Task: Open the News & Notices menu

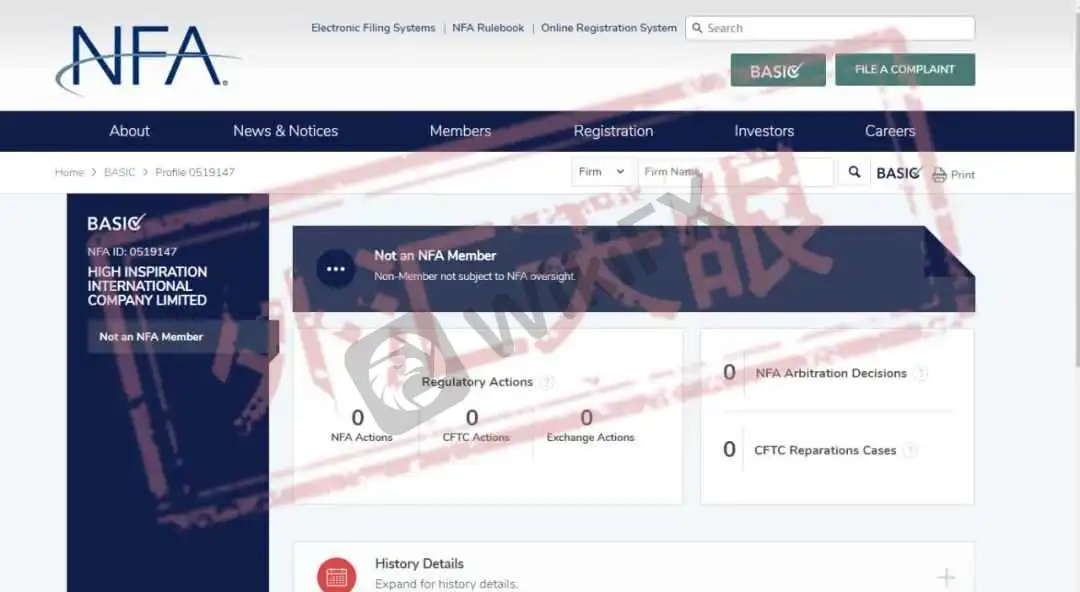Action: [x=285, y=131]
